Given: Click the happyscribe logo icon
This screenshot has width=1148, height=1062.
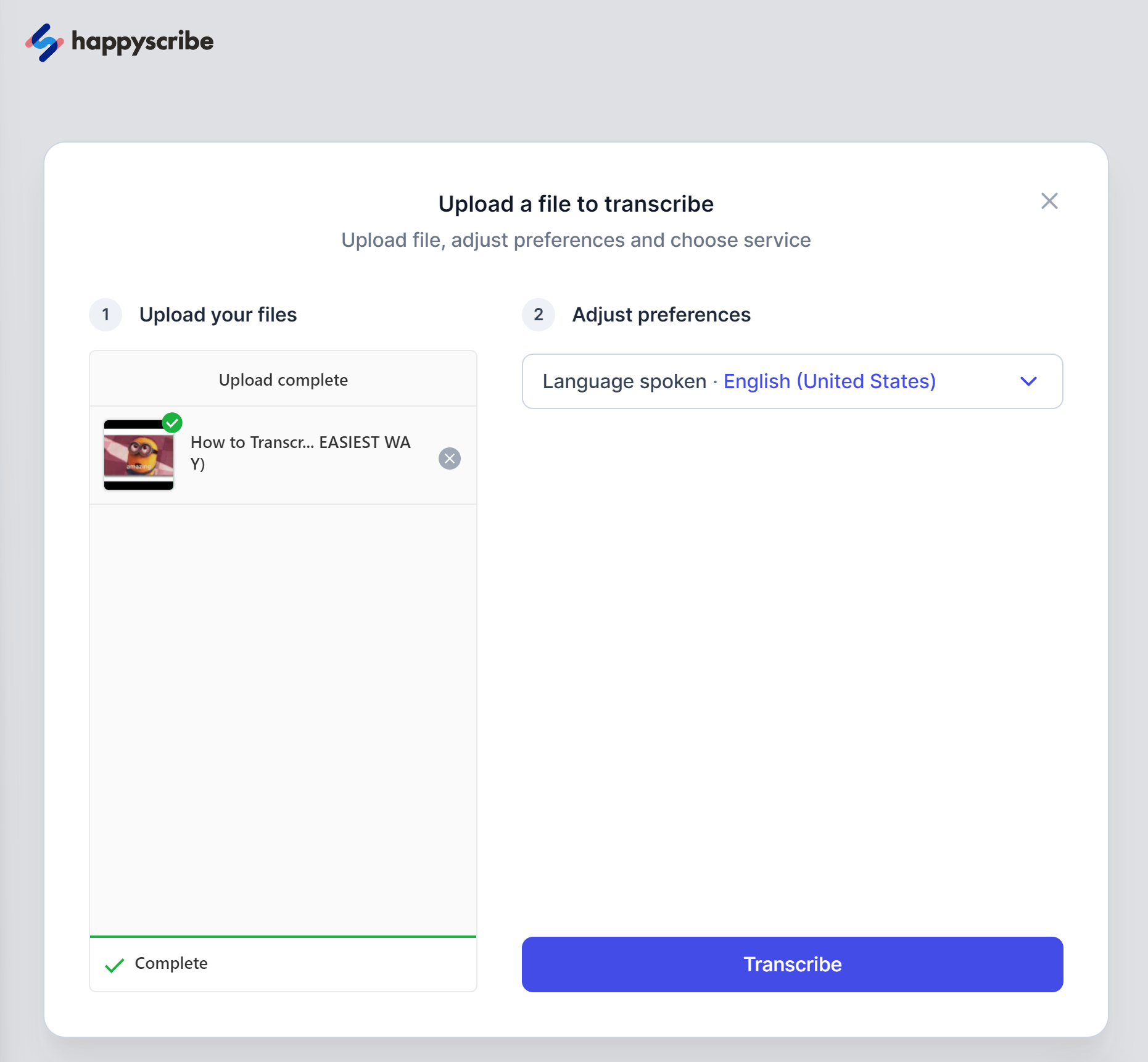Looking at the screenshot, I should click(x=44, y=43).
